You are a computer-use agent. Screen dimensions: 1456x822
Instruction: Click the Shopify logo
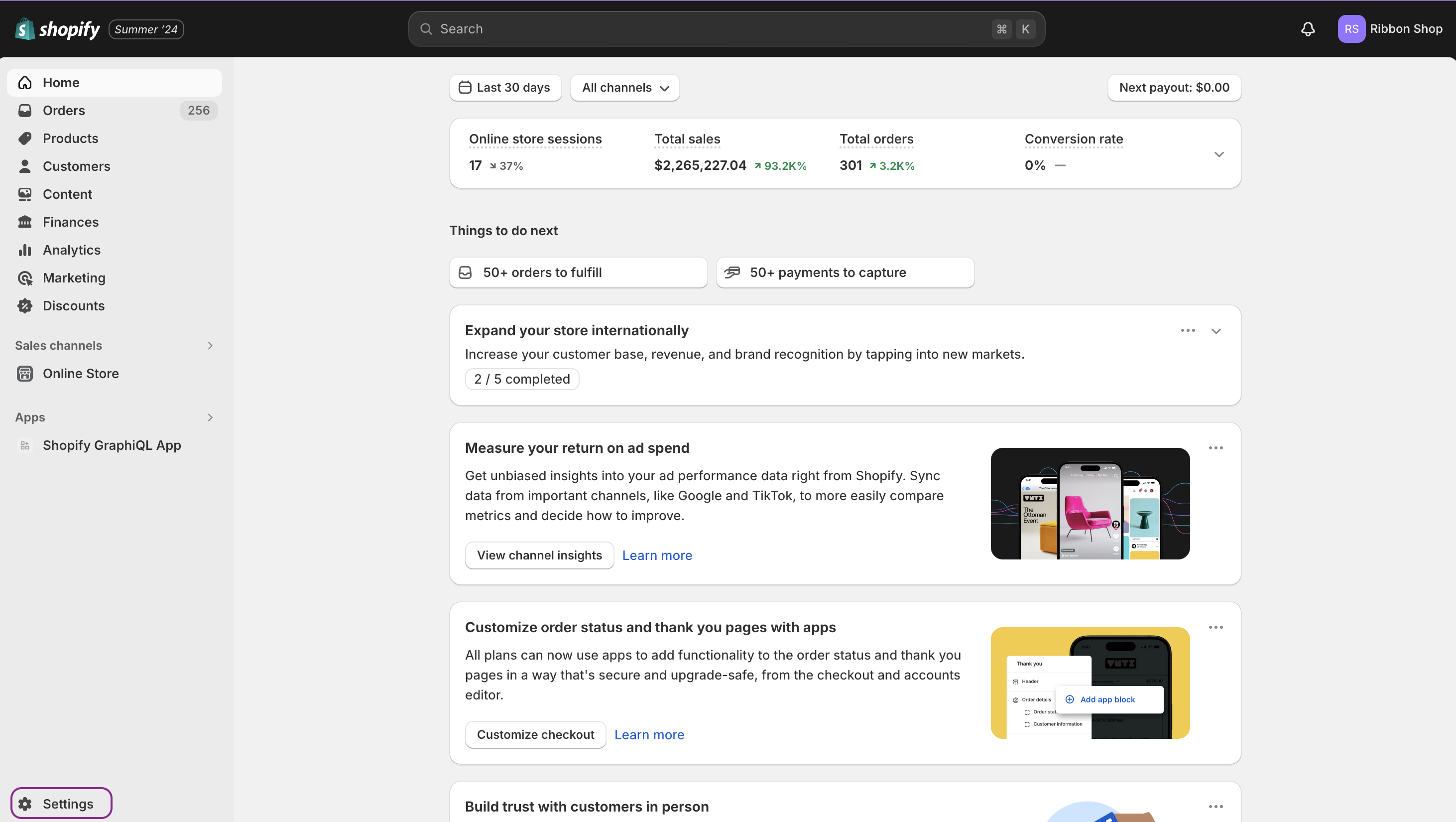tap(57, 29)
